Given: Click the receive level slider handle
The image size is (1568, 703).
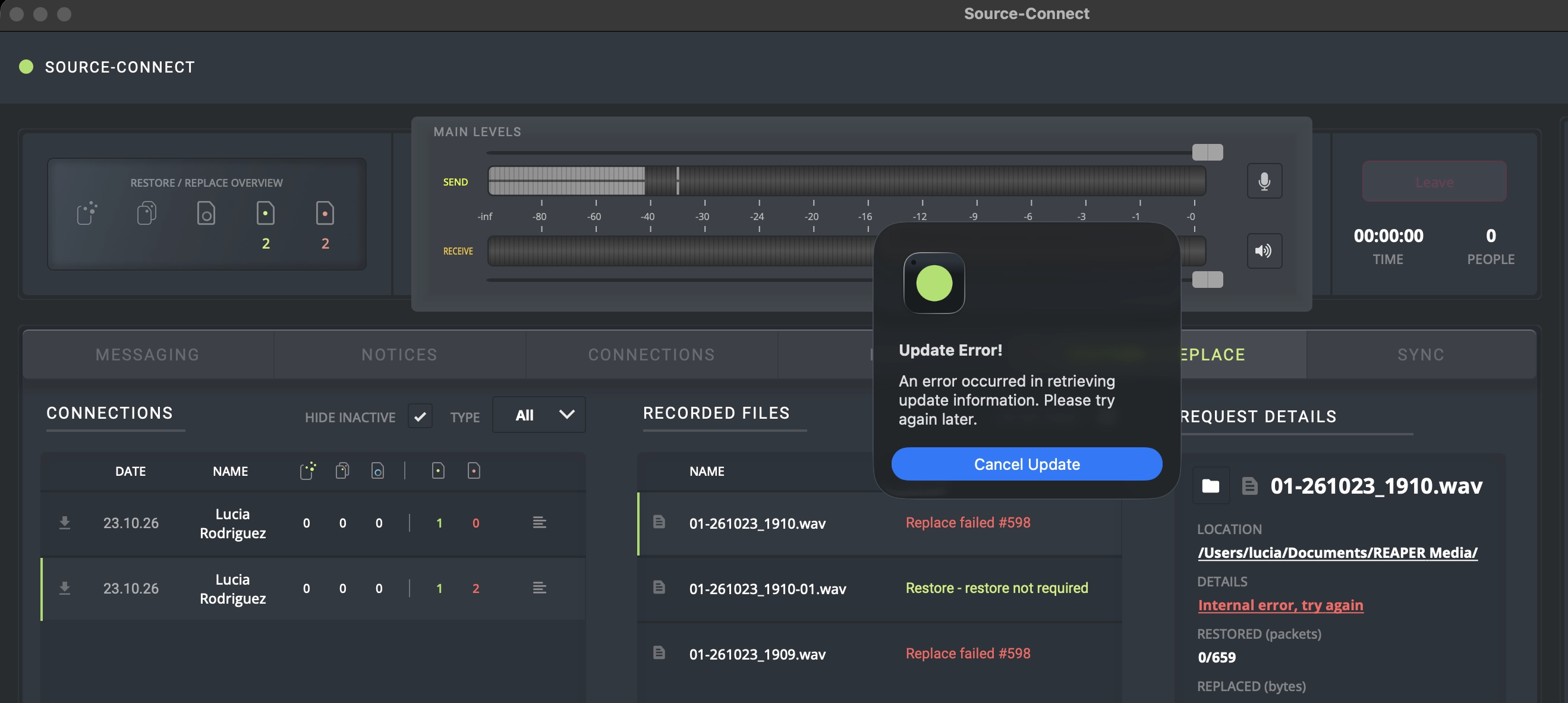Looking at the screenshot, I should [x=1207, y=280].
